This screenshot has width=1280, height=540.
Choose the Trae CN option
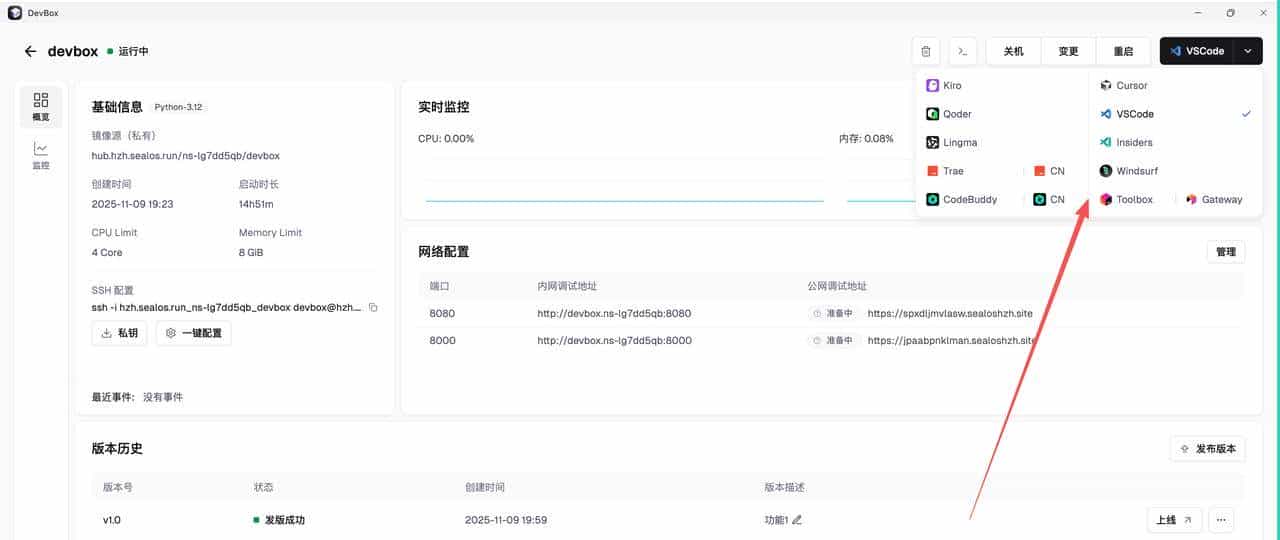(1052, 171)
